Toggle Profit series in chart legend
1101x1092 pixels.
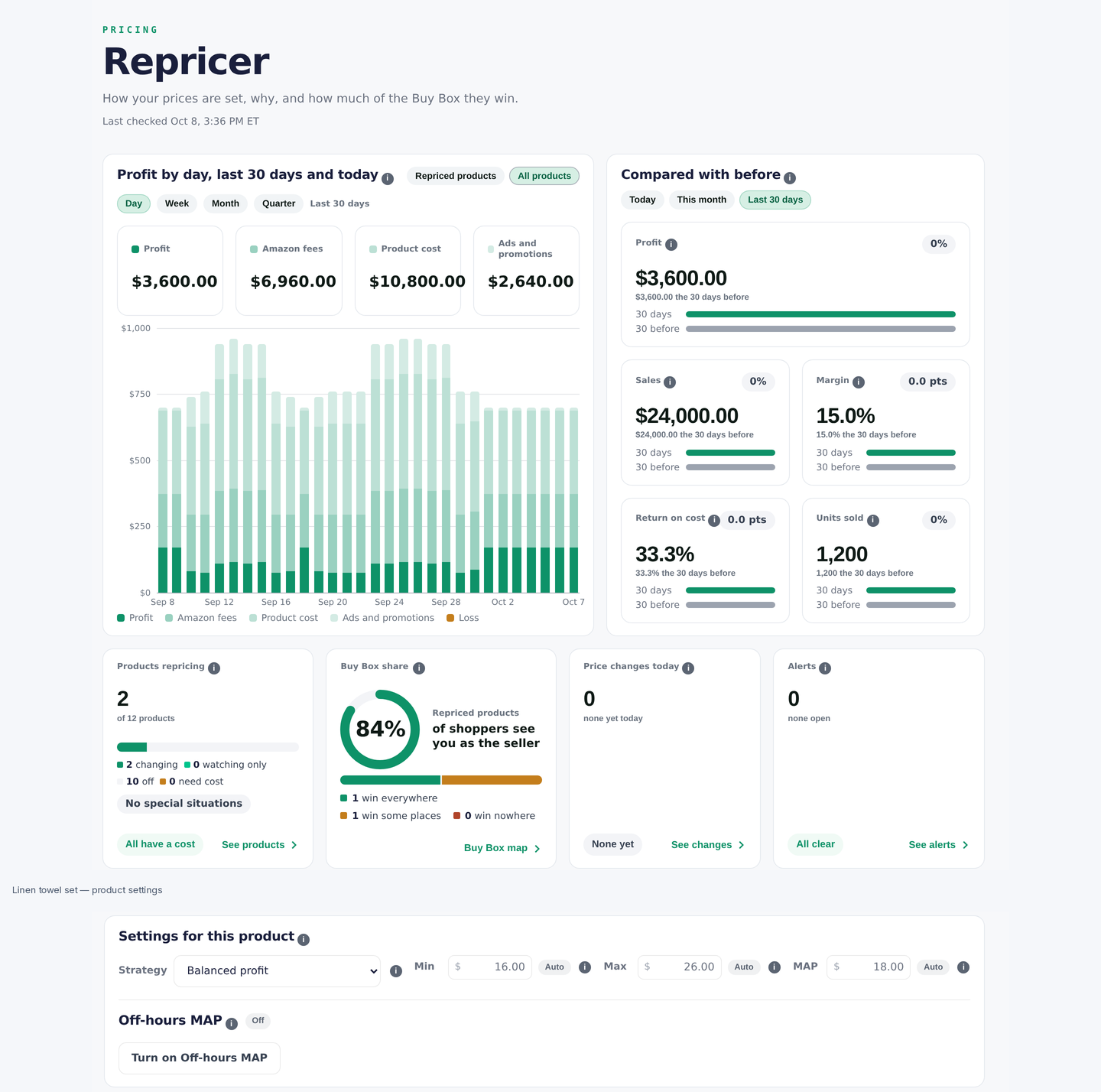click(x=135, y=618)
